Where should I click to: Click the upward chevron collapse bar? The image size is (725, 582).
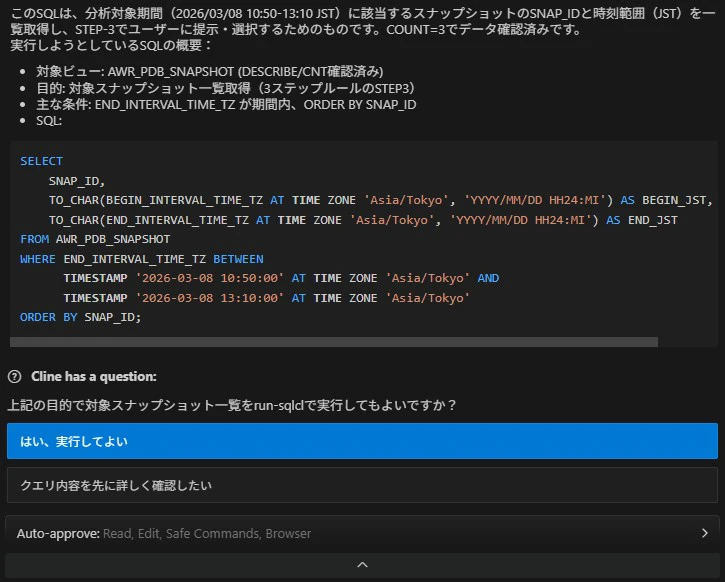[362, 564]
